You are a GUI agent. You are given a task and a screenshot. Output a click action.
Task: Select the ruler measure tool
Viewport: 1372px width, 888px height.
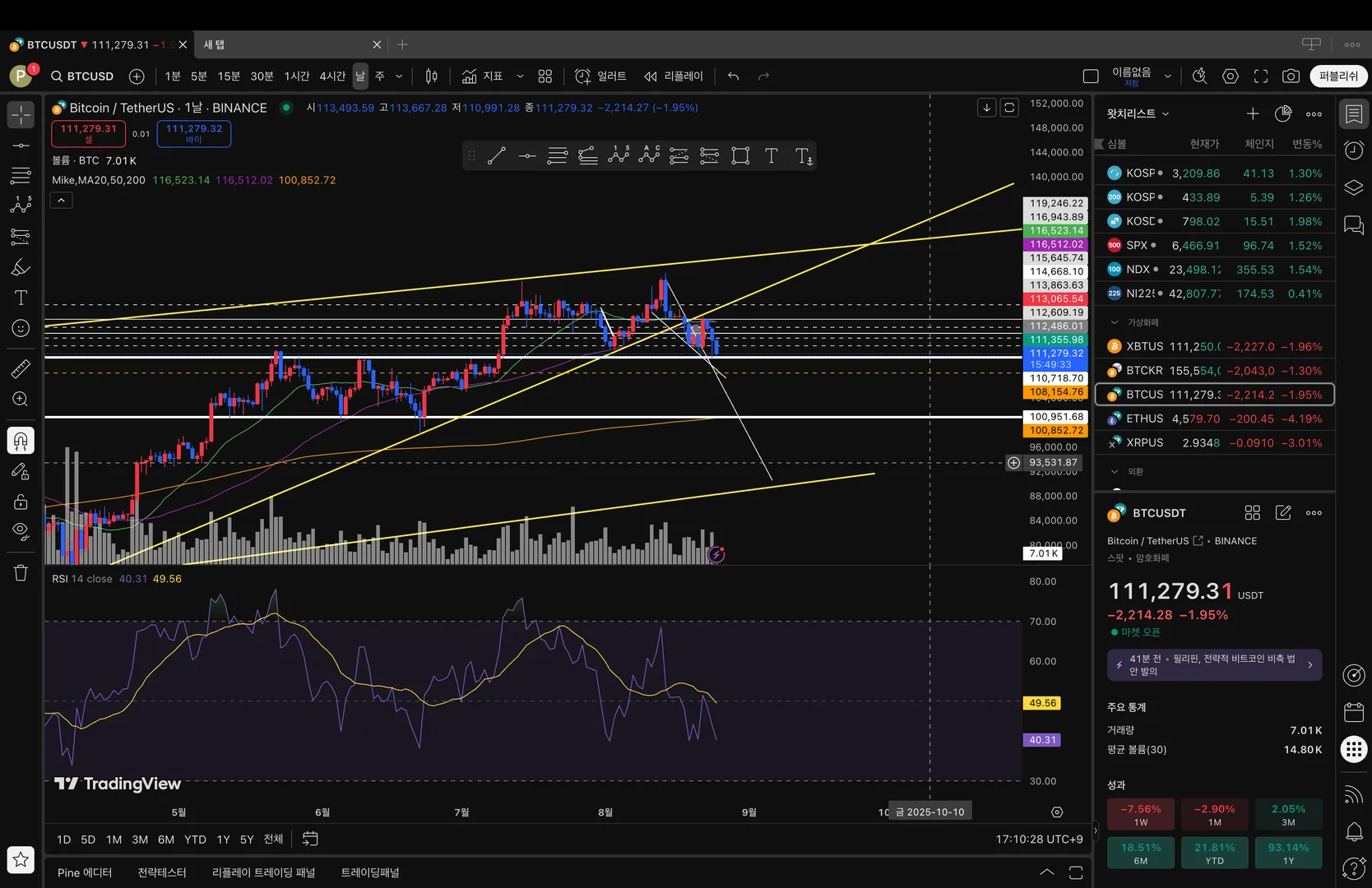coord(21,369)
